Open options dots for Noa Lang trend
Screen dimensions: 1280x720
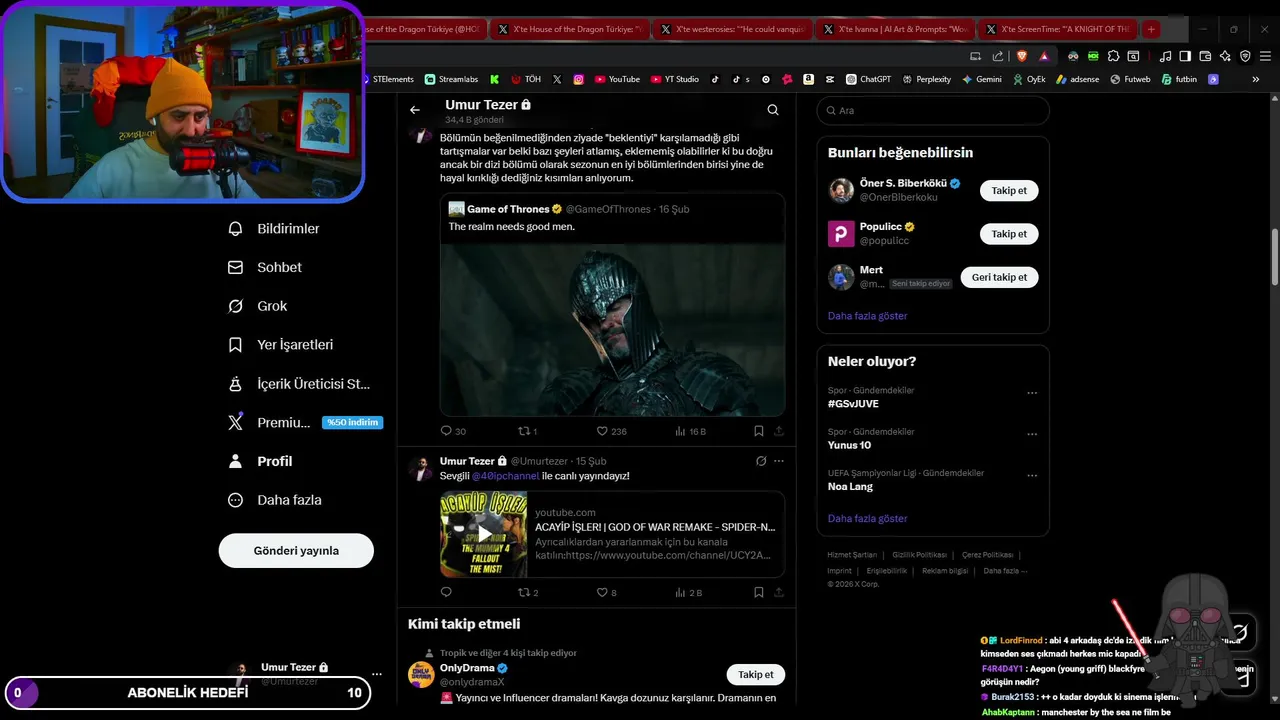click(1032, 476)
